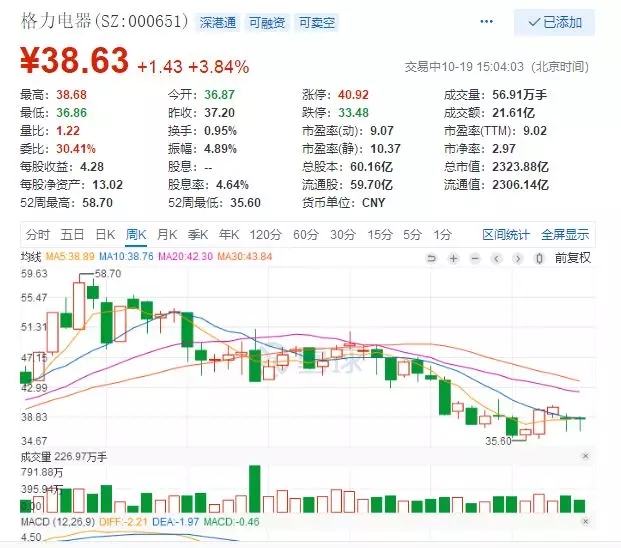Screen dimensions: 621x548
Task: Open 区间统计 range statistics
Action: coord(506,234)
